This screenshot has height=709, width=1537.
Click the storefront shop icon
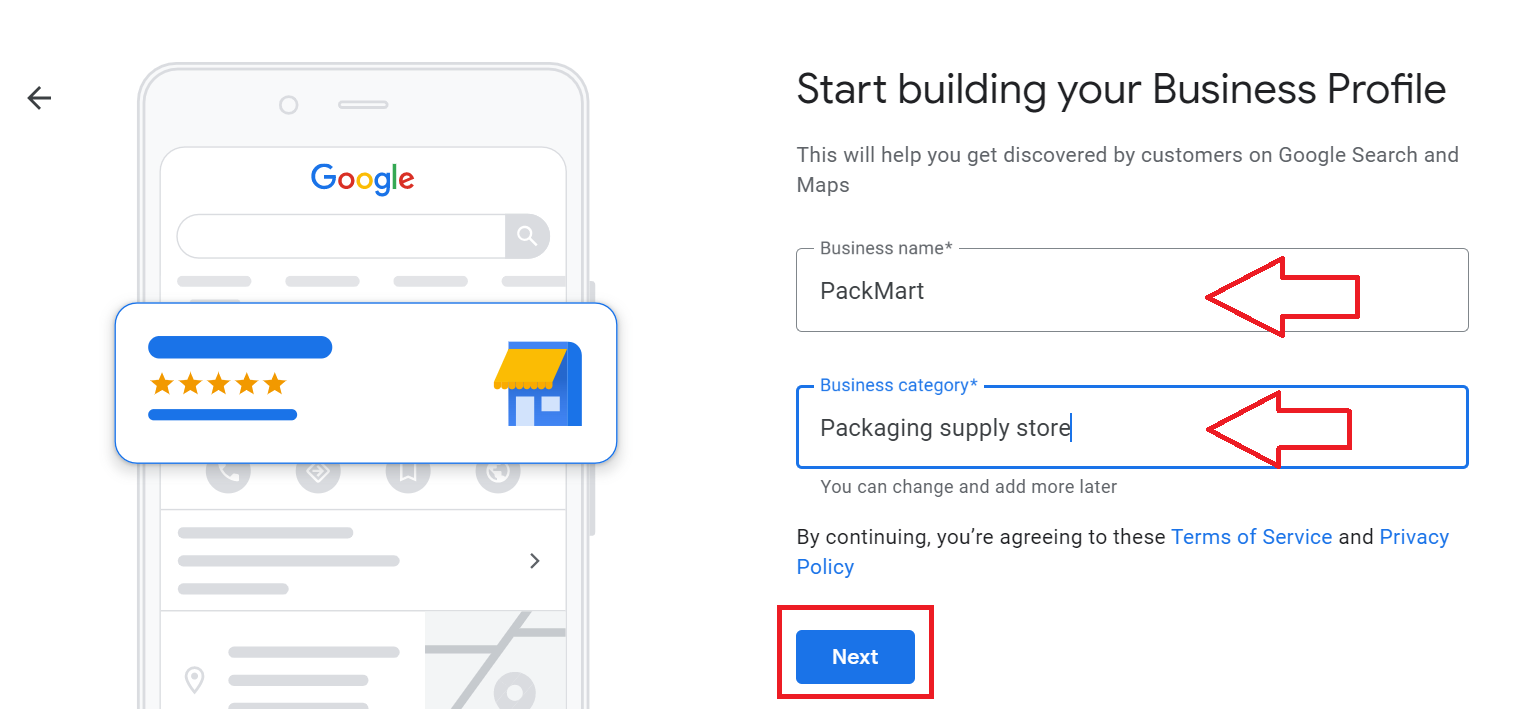click(x=538, y=384)
